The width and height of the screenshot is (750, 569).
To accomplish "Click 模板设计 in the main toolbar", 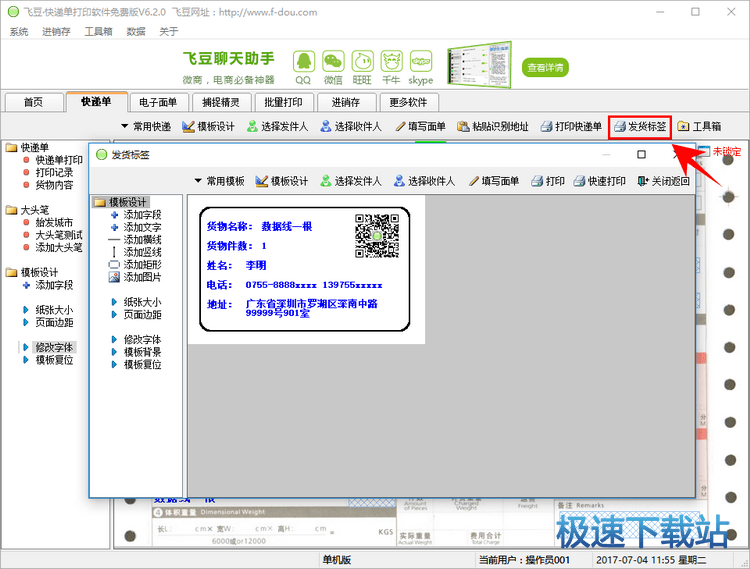I will click(x=209, y=126).
